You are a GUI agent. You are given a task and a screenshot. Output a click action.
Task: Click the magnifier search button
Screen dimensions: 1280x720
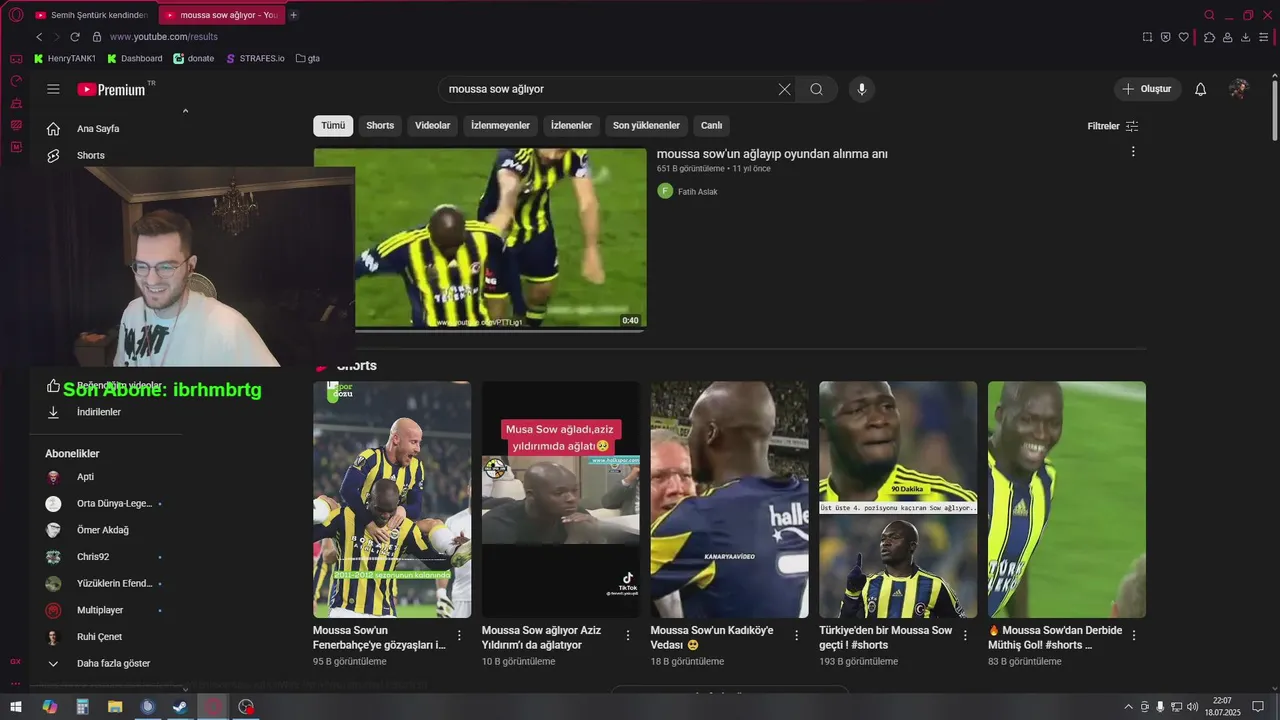pos(817,89)
